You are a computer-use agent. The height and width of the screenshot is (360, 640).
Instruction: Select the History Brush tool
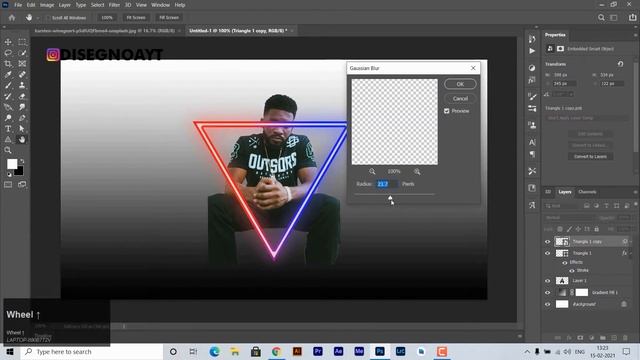pos(8,96)
